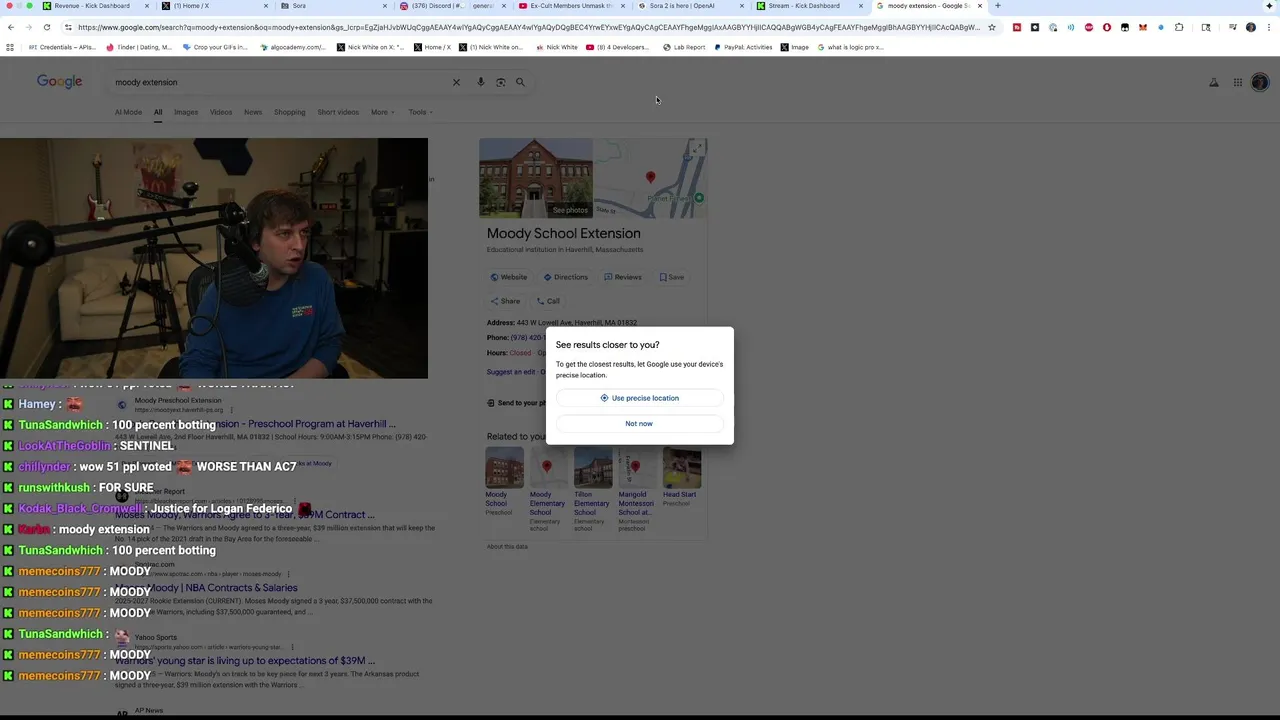Open a new tab with the plus button
This screenshot has width=1280, height=720.
coord(997,6)
